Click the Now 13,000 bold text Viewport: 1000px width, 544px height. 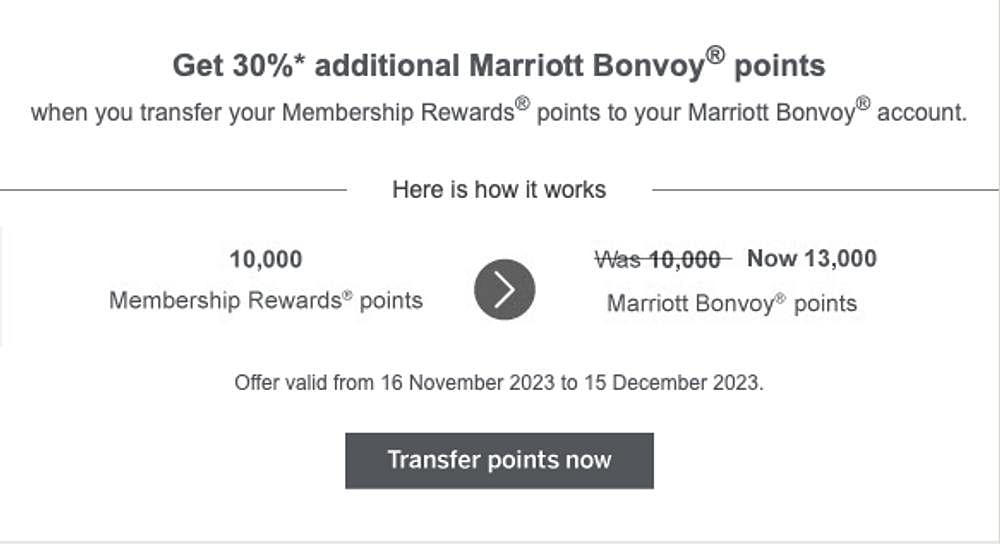pyautogui.click(x=812, y=258)
